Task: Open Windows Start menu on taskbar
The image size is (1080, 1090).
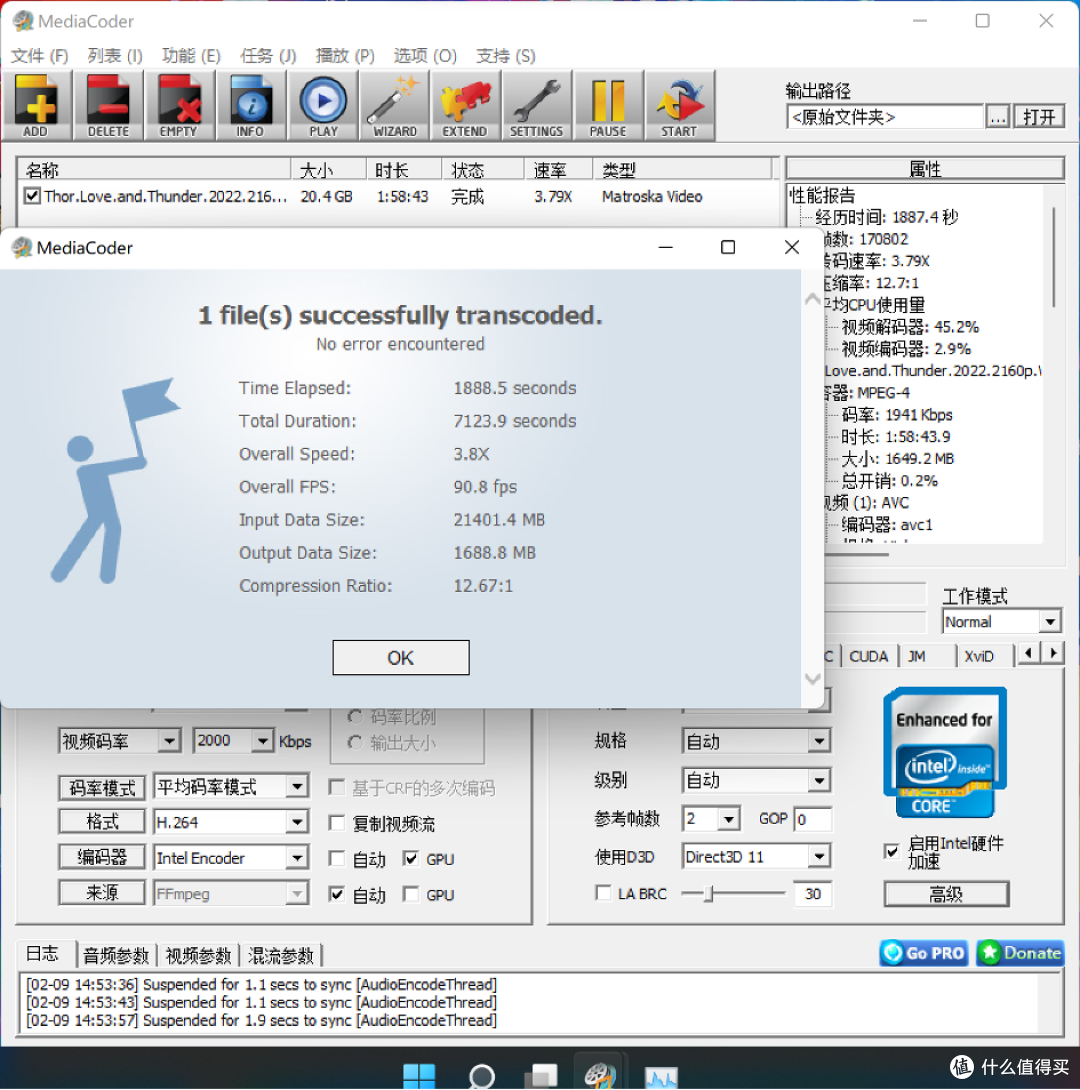Action: pyautogui.click(x=419, y=1075)
